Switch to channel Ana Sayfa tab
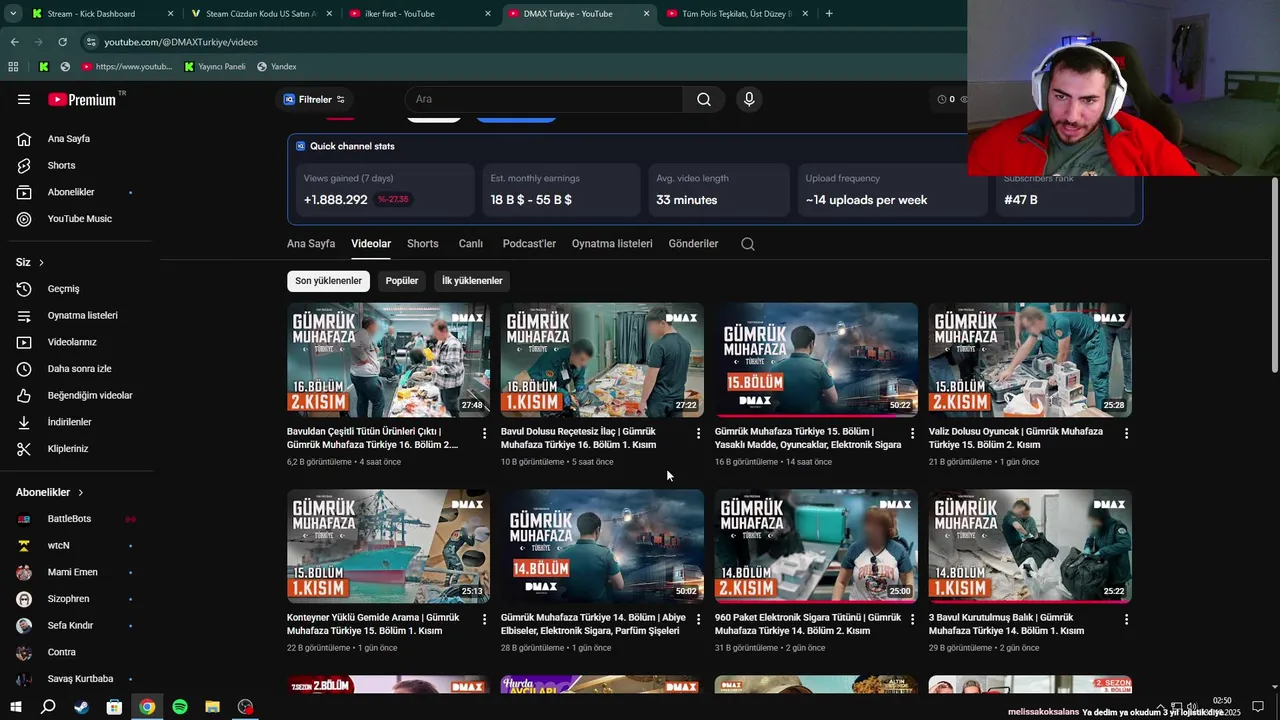Screen dimensions: 1280x720 [311, 244]
